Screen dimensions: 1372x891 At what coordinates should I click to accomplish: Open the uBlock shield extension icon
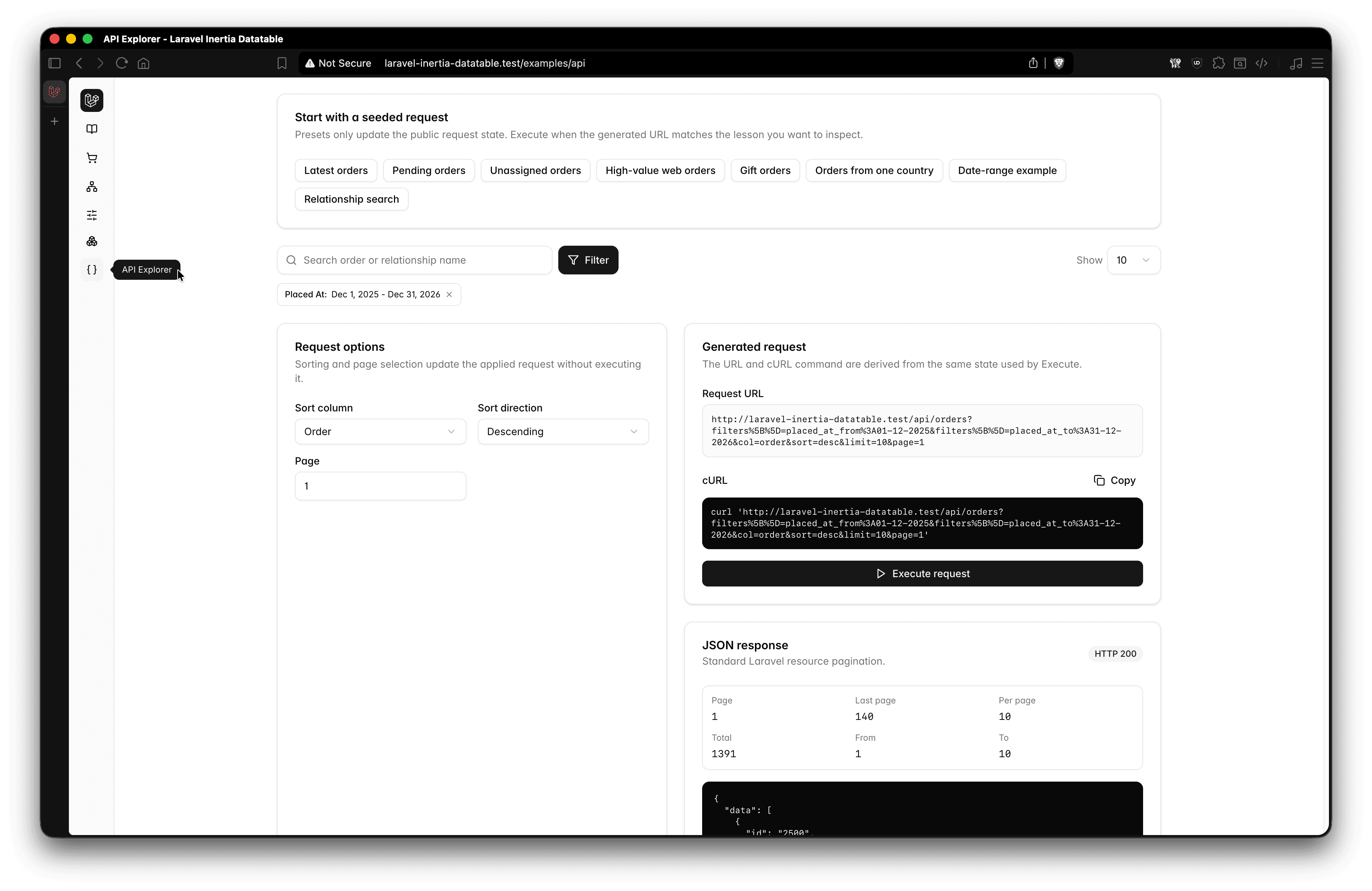[x=1197, y=63]
